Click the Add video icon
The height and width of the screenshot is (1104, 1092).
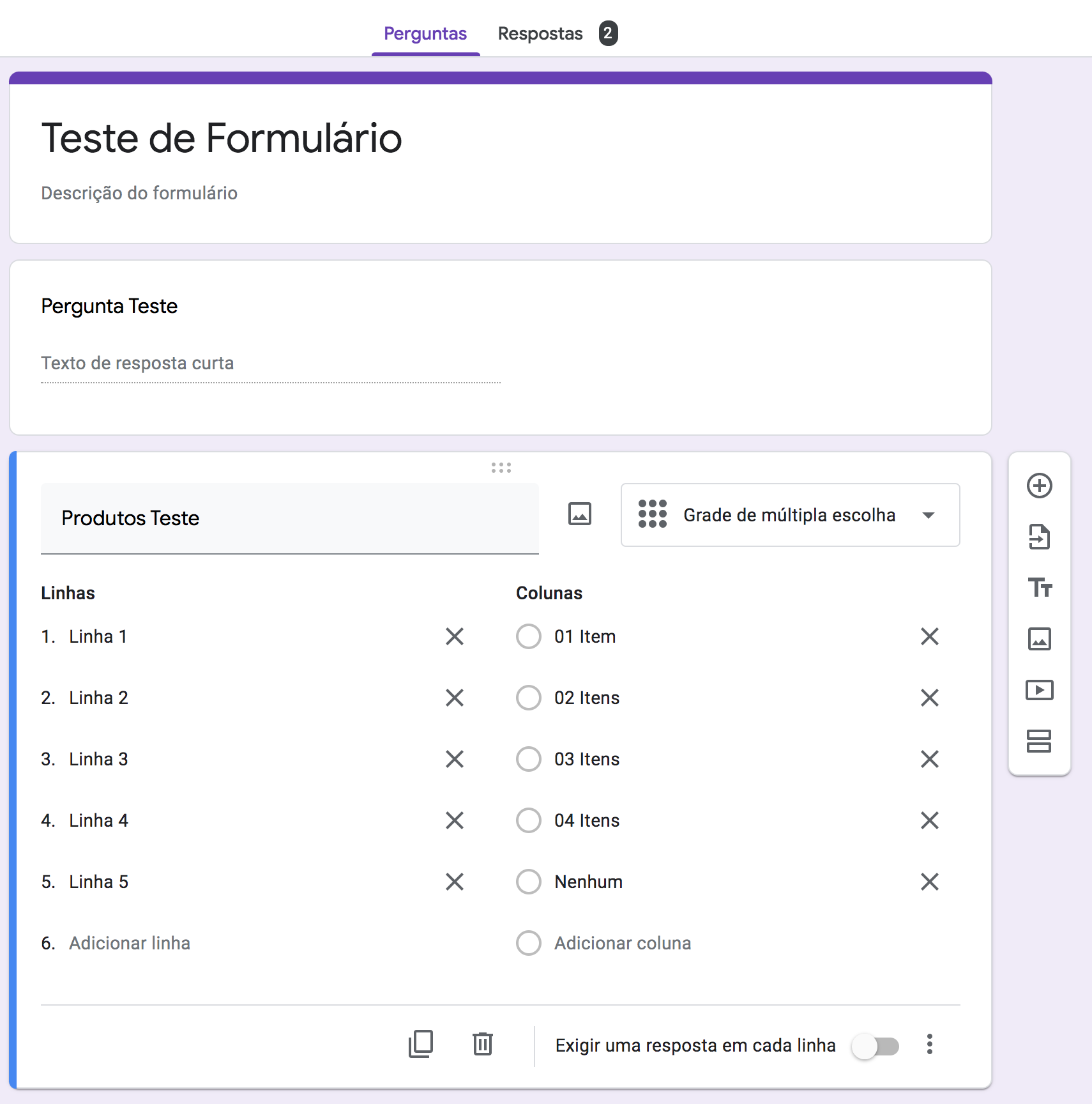pyautogui.click(x=1039, y=690)
